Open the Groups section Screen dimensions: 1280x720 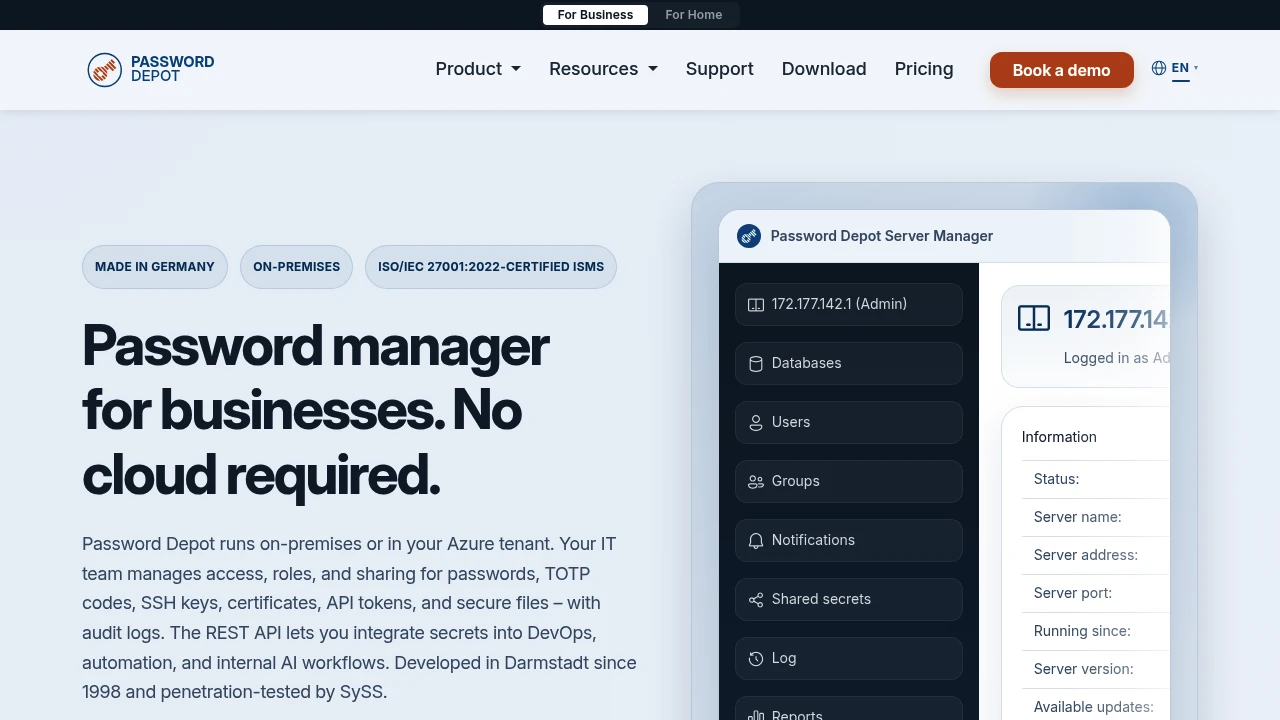coord(849,481)
